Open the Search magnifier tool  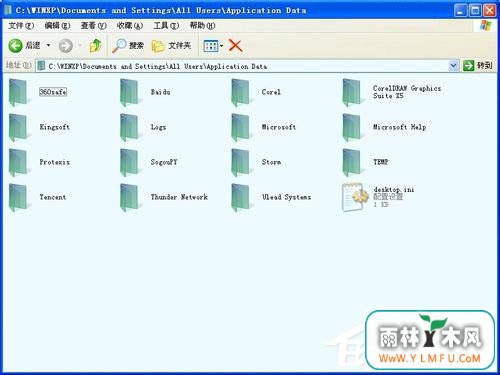tap(128, 46)
